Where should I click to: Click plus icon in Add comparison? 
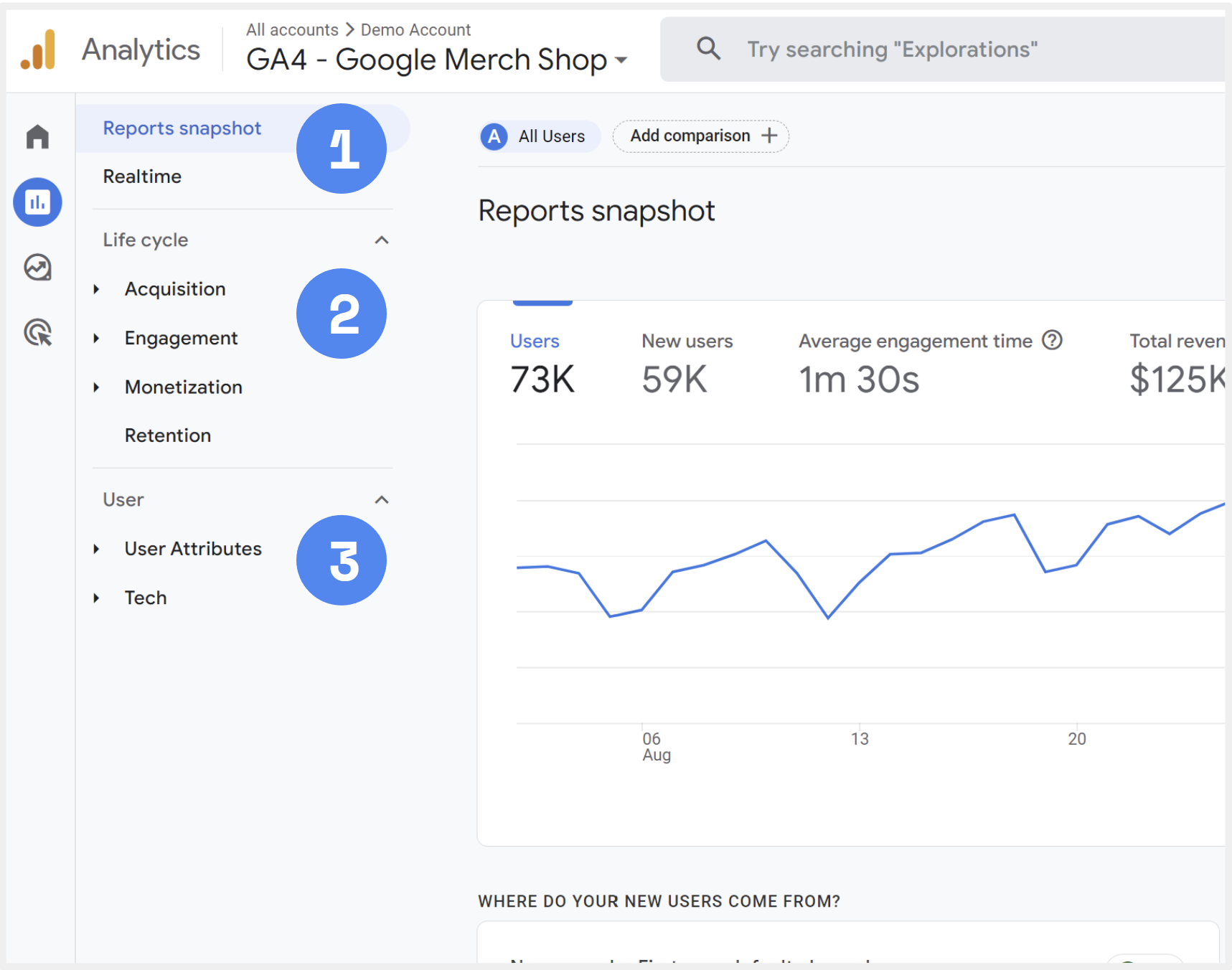pos(769,136)
